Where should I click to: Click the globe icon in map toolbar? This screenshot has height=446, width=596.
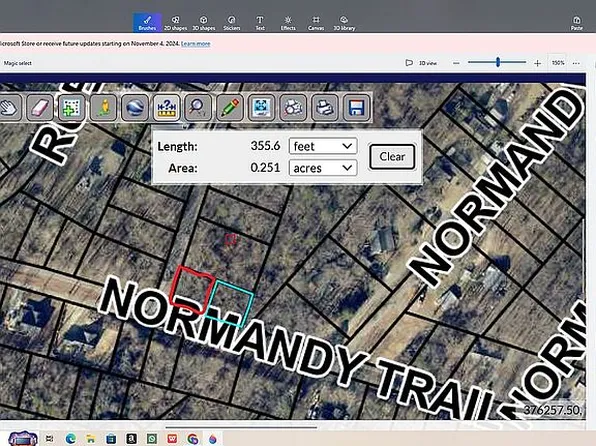pyautogui.click(x=135, y=108)
